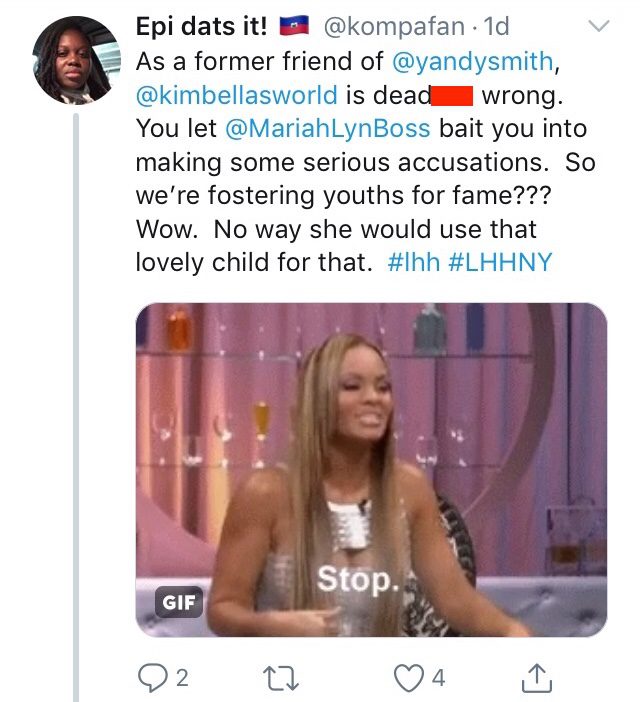The width and height of the screenshot is (640, 702).
Task: View the reply count of 2
Action: point(182,678)
